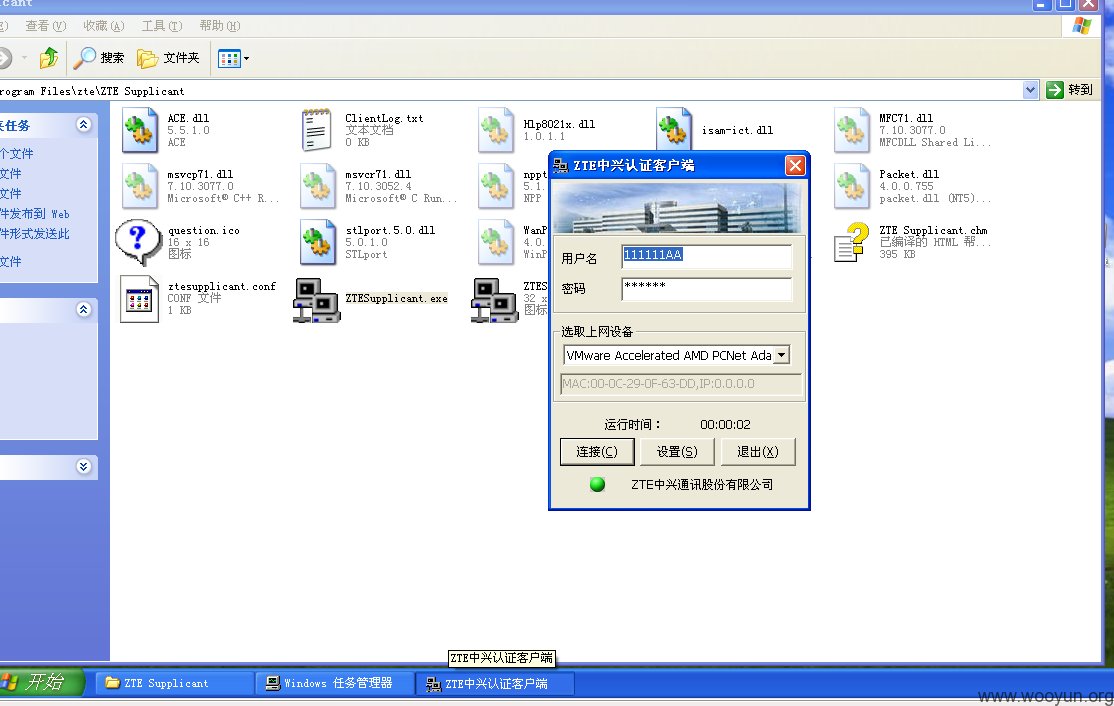Click the green status indicator light
This screenshot has height=706, width=1114.
(x=597, y=484)
